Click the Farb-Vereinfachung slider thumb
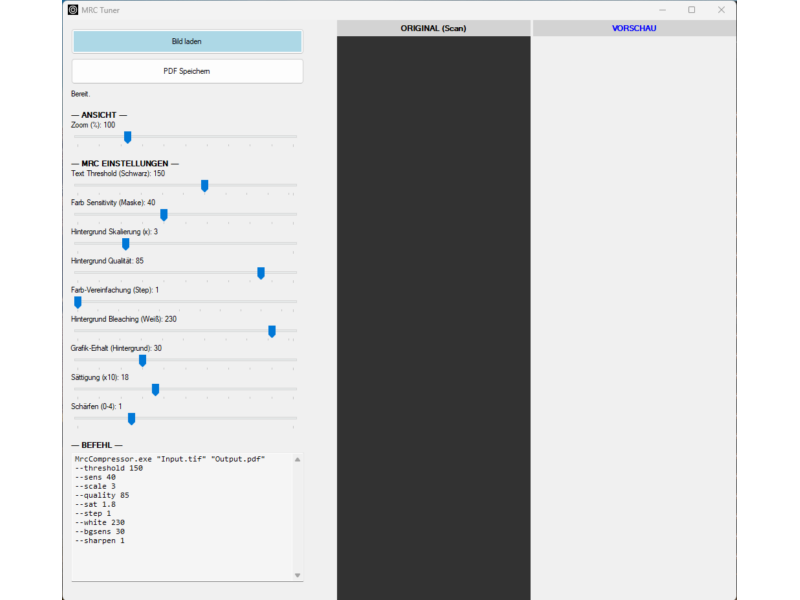The height and width of the screenshot is (600, 800). [x=78, y=301]
